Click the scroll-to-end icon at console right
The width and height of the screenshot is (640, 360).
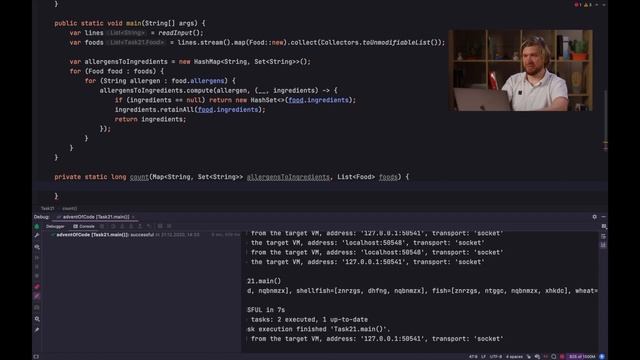pyautogui.click(x=604, y=244)
